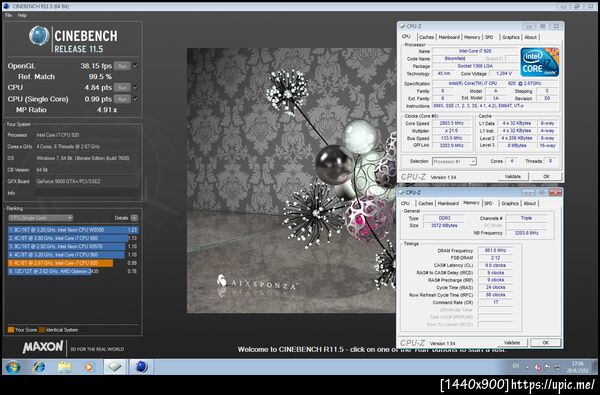Toggle the OpenGL test checkbox
The height and width of the screenshot is (395, 600).
[x=135, y=66]
